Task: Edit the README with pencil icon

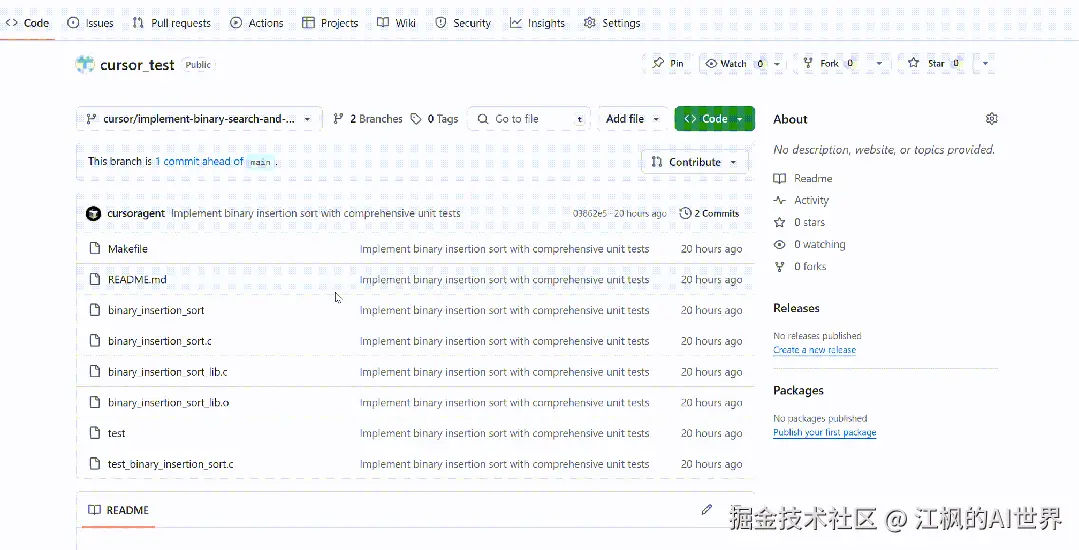Action: pyautogui.click(x=707, y=509)
